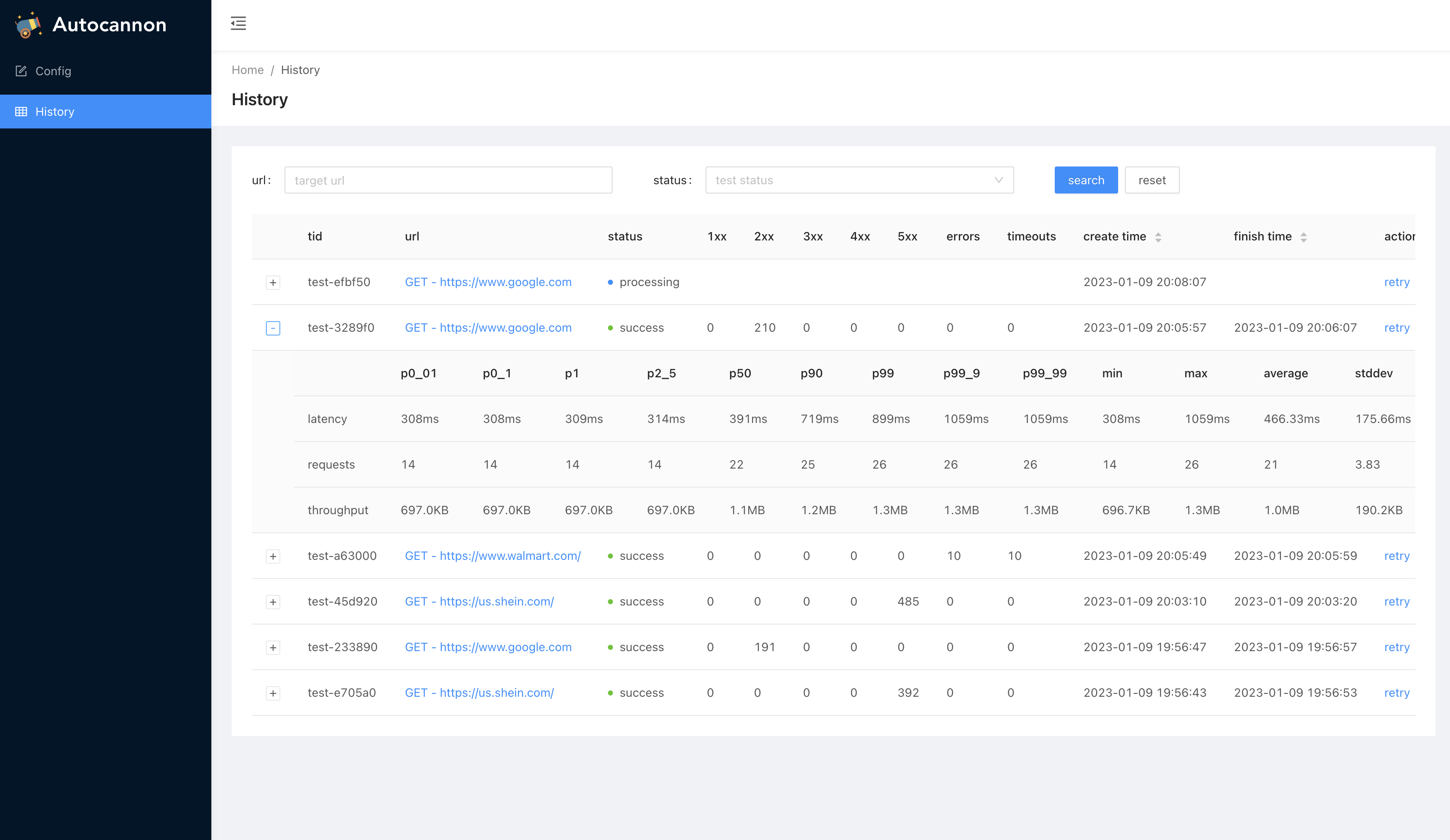Click the latency average 466.33ms cell

[1292, 419]
